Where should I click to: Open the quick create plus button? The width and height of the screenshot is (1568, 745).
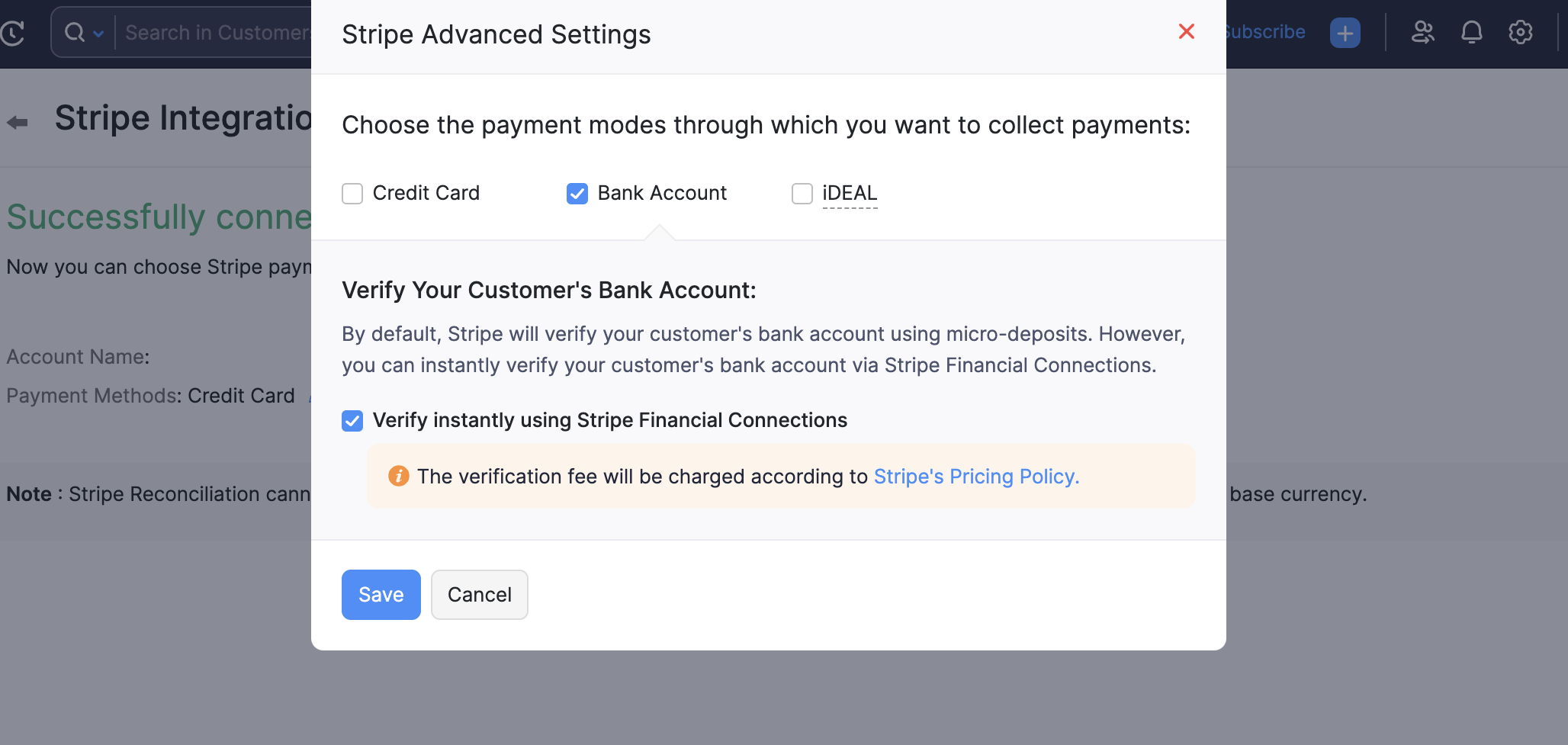tap(1345, 33)
